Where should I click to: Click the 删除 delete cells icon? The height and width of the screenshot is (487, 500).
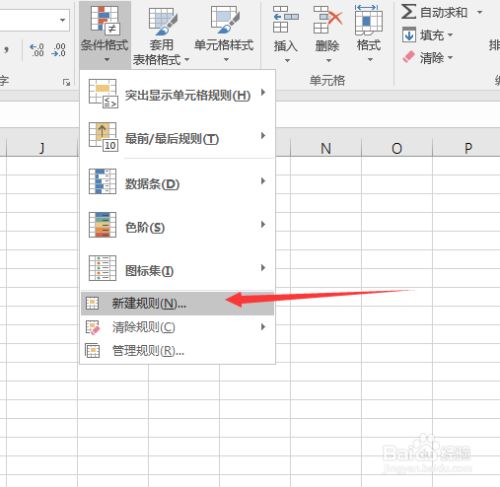(x=328, y=20)
